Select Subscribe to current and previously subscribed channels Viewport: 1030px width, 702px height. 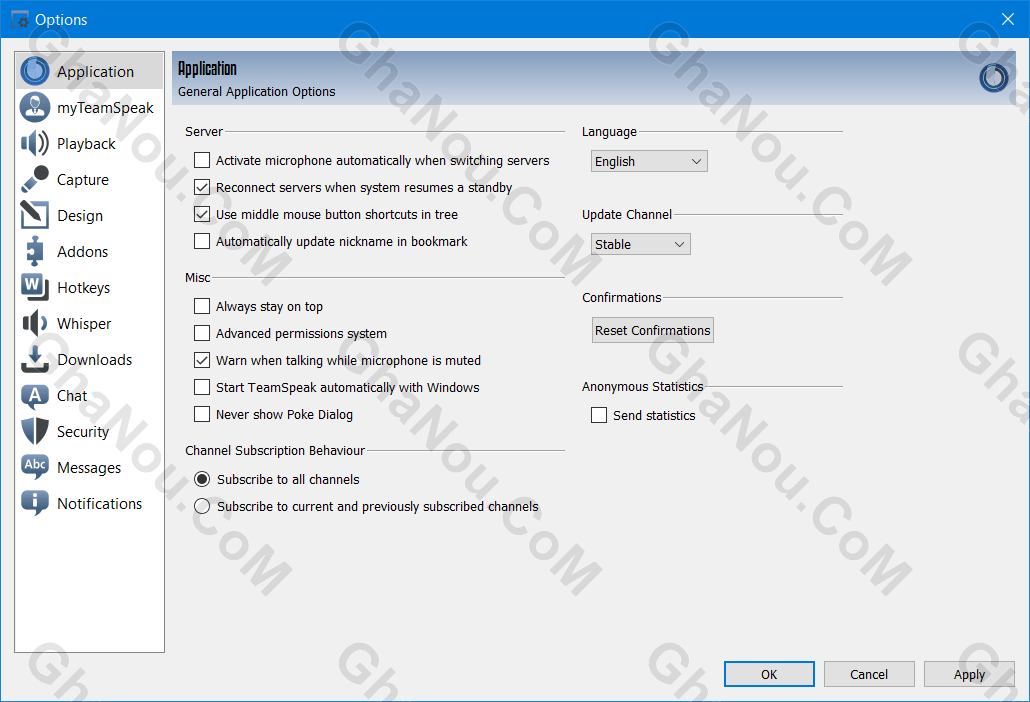(x=202, y=507)
